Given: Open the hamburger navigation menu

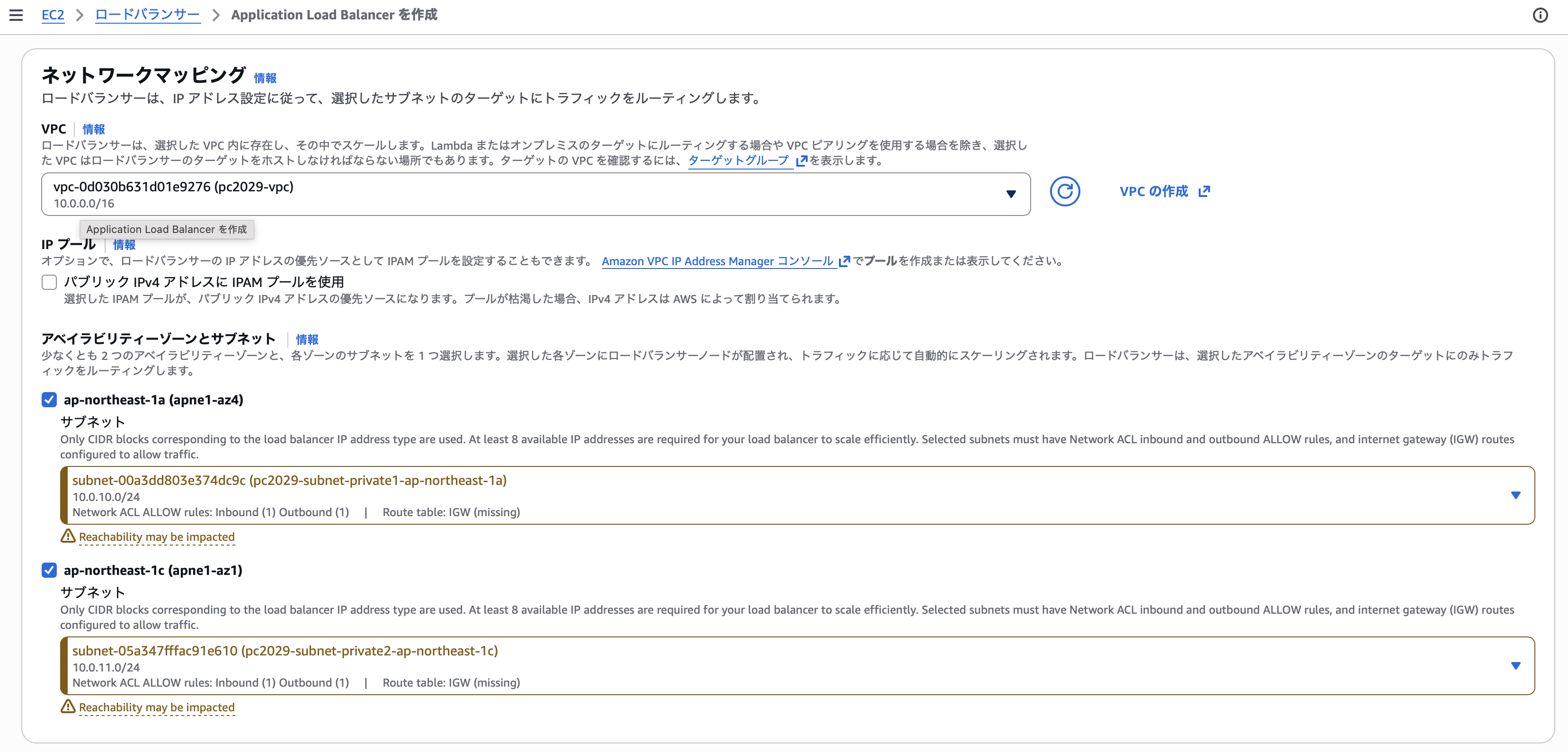Looking at the screenshot, I should (17, 15).
